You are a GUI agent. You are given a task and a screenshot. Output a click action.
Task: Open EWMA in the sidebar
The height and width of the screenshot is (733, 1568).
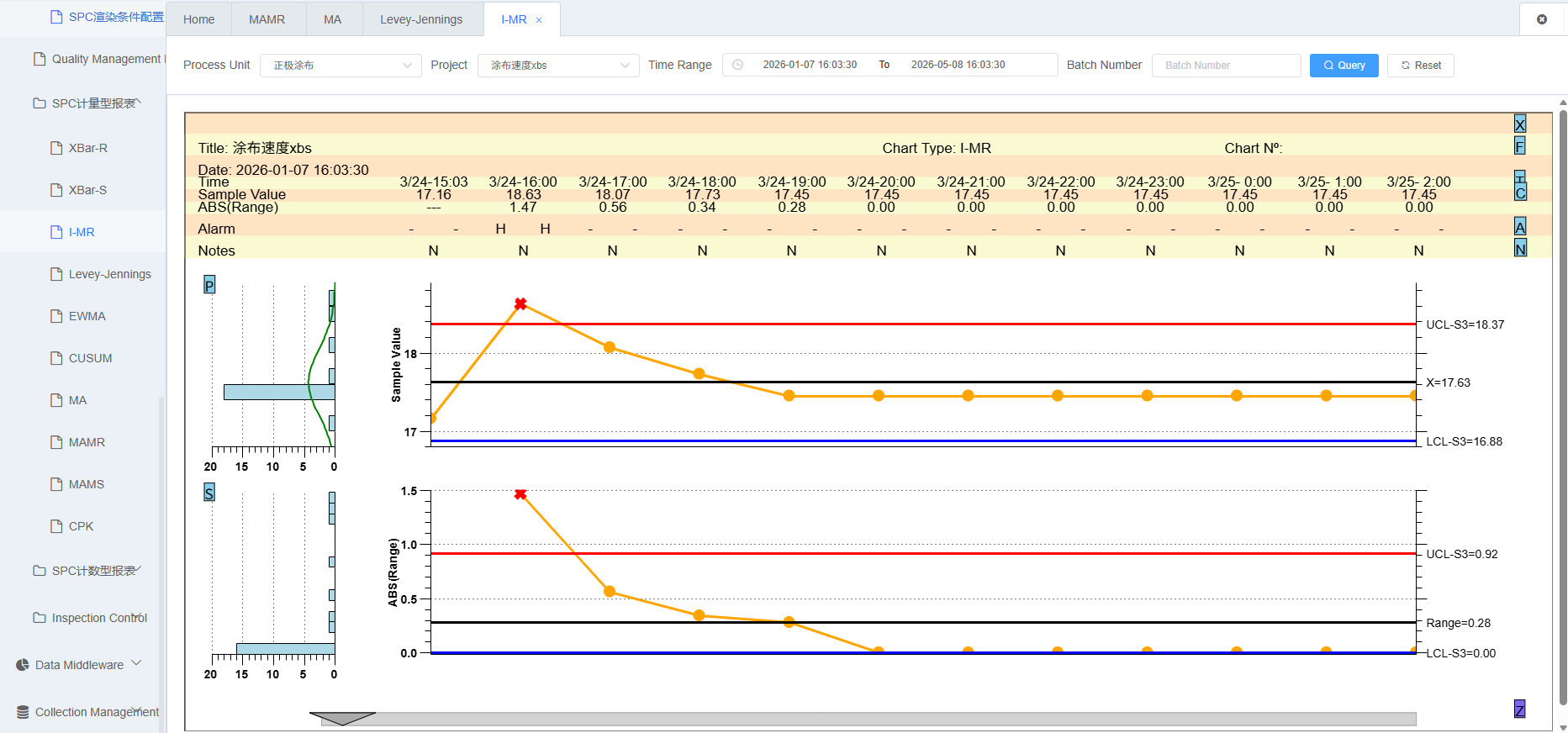(x=84, y=316)
